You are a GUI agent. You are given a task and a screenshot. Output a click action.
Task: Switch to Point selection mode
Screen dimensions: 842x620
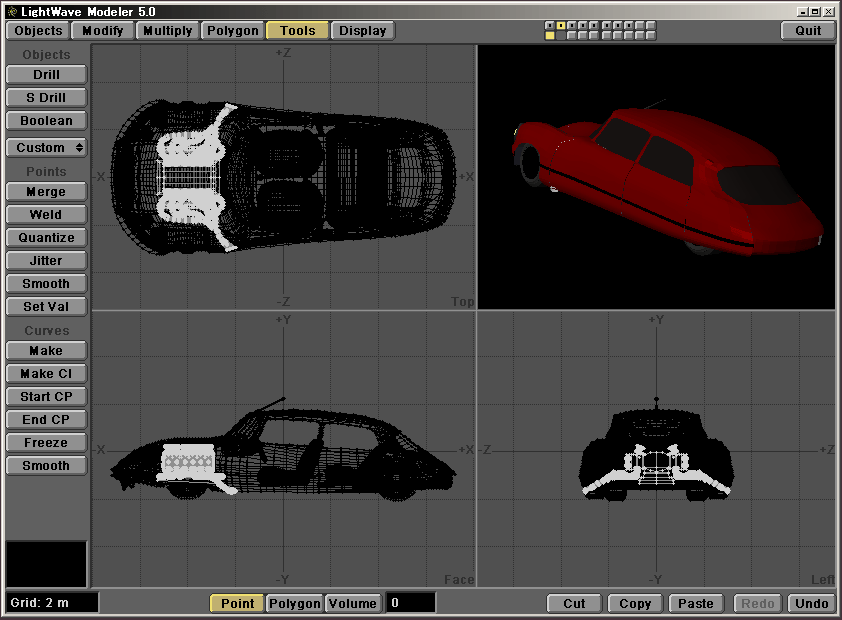[x=237, y=603]
